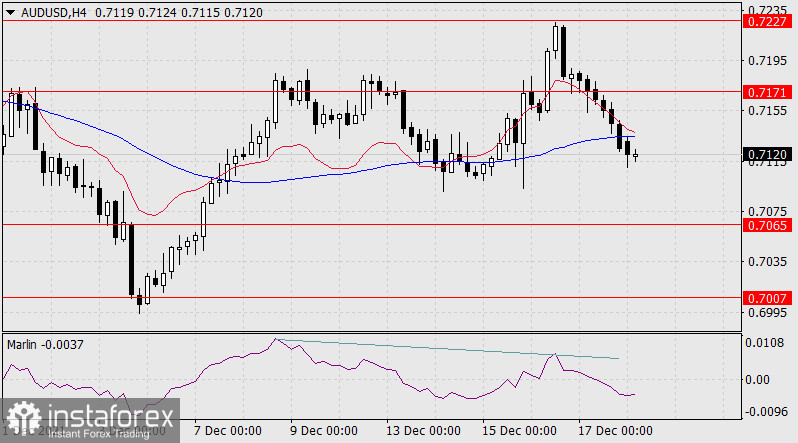Select the 0.7155 price scale value
Viewport: 798px width, 443px height.
tap(767, 110)
